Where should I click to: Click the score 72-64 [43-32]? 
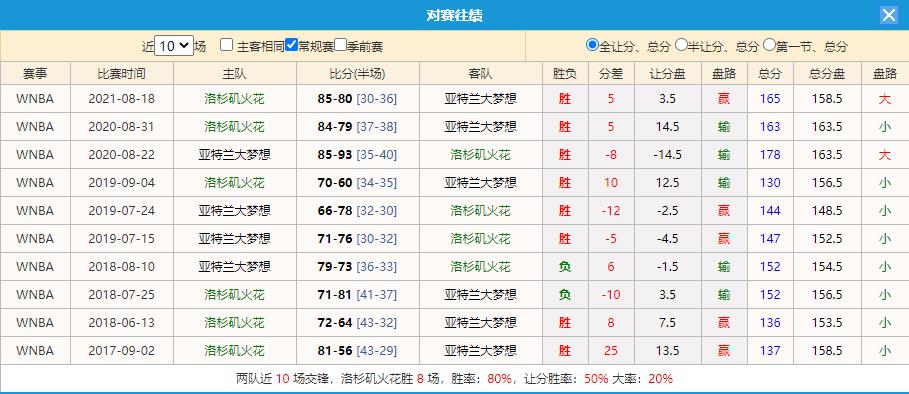(358, 322)
